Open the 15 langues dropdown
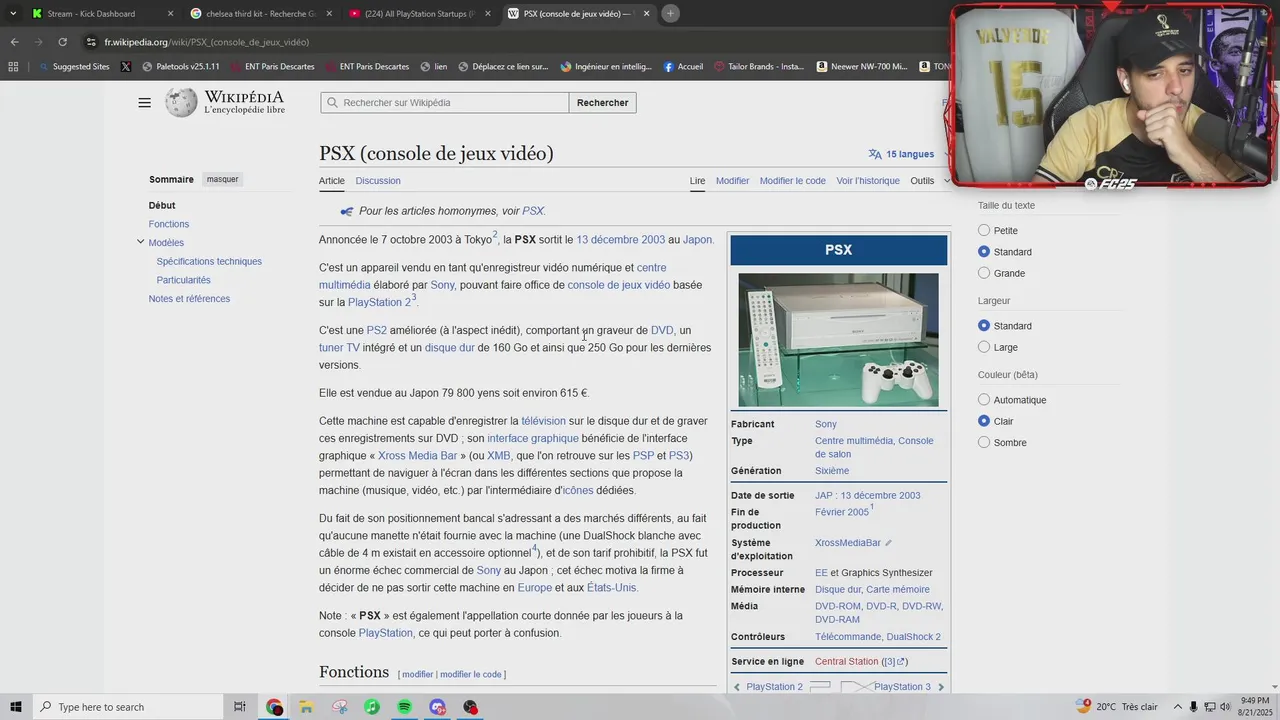Viewport: 1280px width, 720px height. click(x=909, y=154)
